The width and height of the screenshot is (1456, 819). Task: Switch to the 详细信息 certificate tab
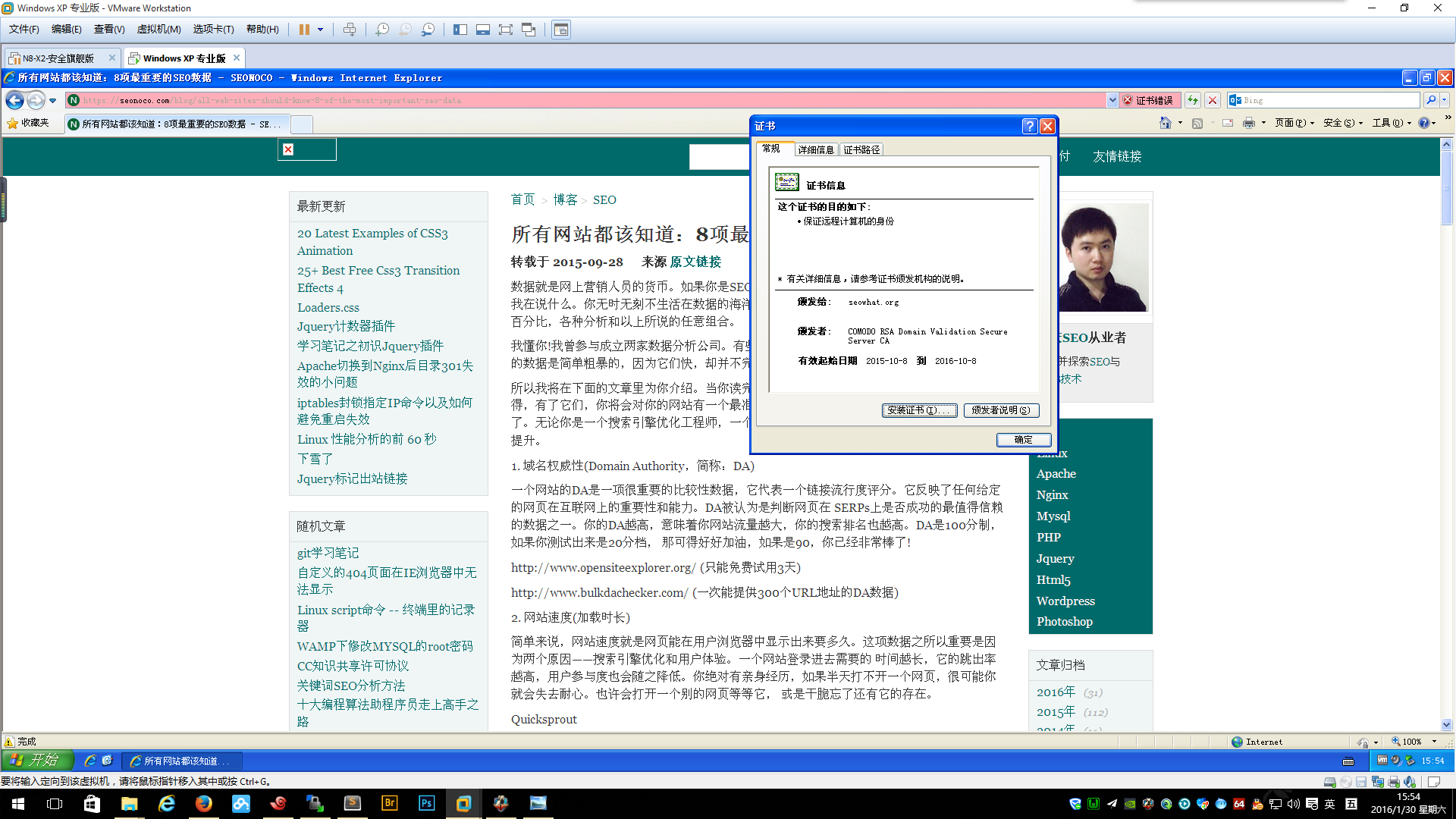[816, 150]
